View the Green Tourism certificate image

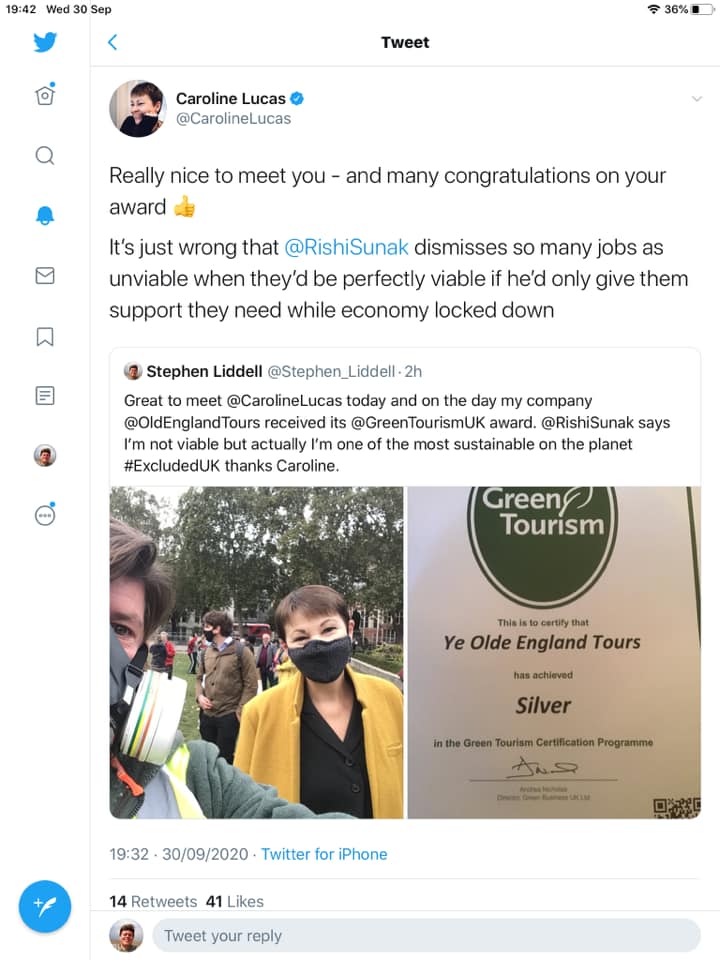click(x=554, y=652)
